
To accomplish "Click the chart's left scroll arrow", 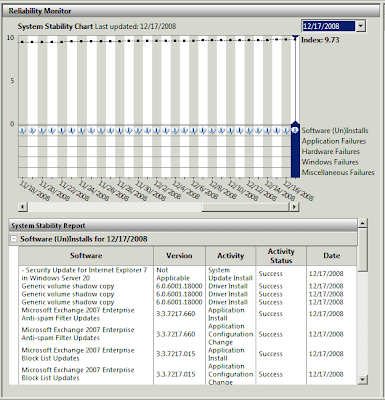I will (22, 207).
